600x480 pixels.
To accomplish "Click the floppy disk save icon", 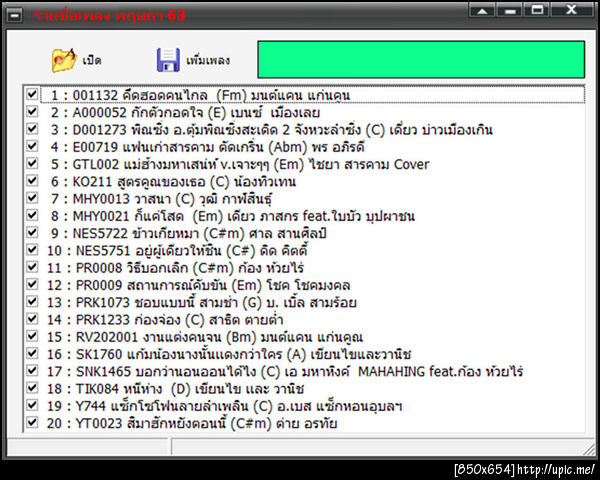I will pyautogui.click(x=168, y=60).
